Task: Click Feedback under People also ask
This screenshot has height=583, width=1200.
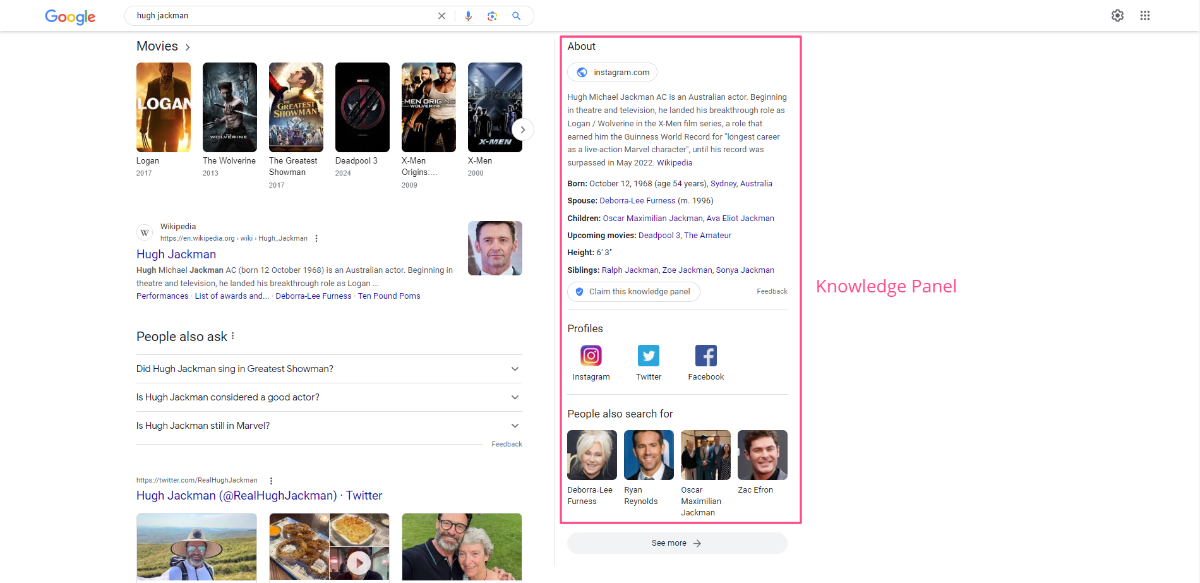Action: [506, 444]
